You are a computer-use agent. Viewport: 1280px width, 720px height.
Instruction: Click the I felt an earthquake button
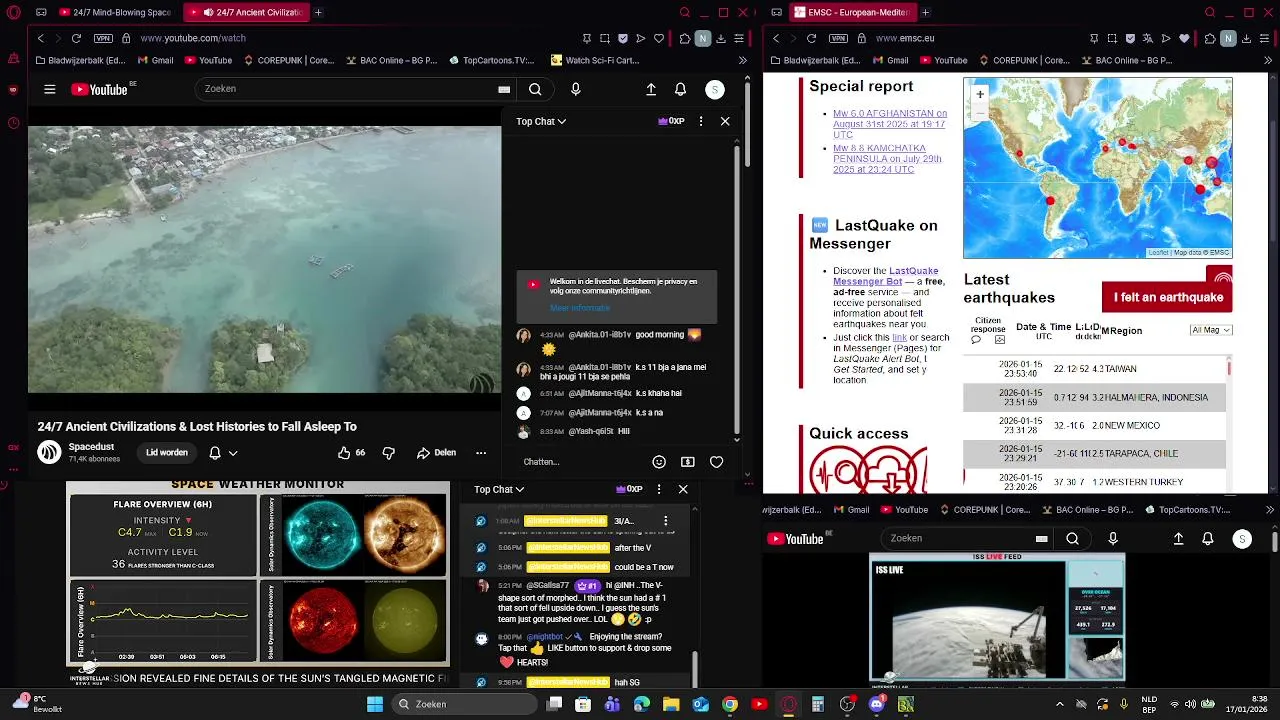click(x=1167, y=297)
